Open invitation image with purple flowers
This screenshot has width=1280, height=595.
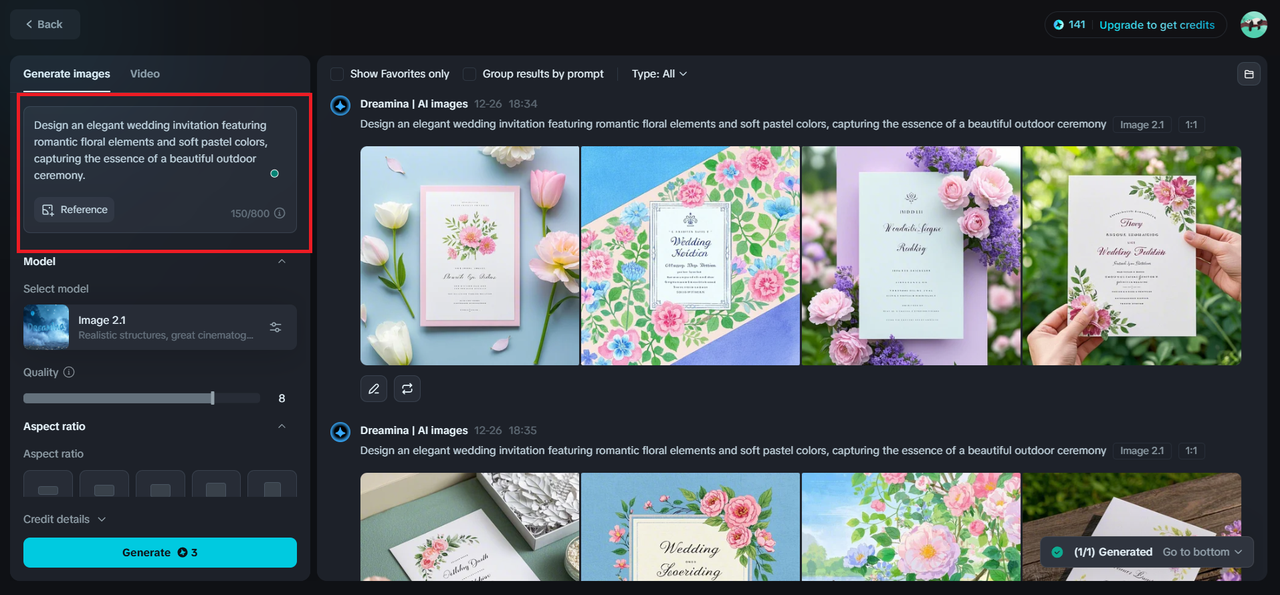coord(911,256)
